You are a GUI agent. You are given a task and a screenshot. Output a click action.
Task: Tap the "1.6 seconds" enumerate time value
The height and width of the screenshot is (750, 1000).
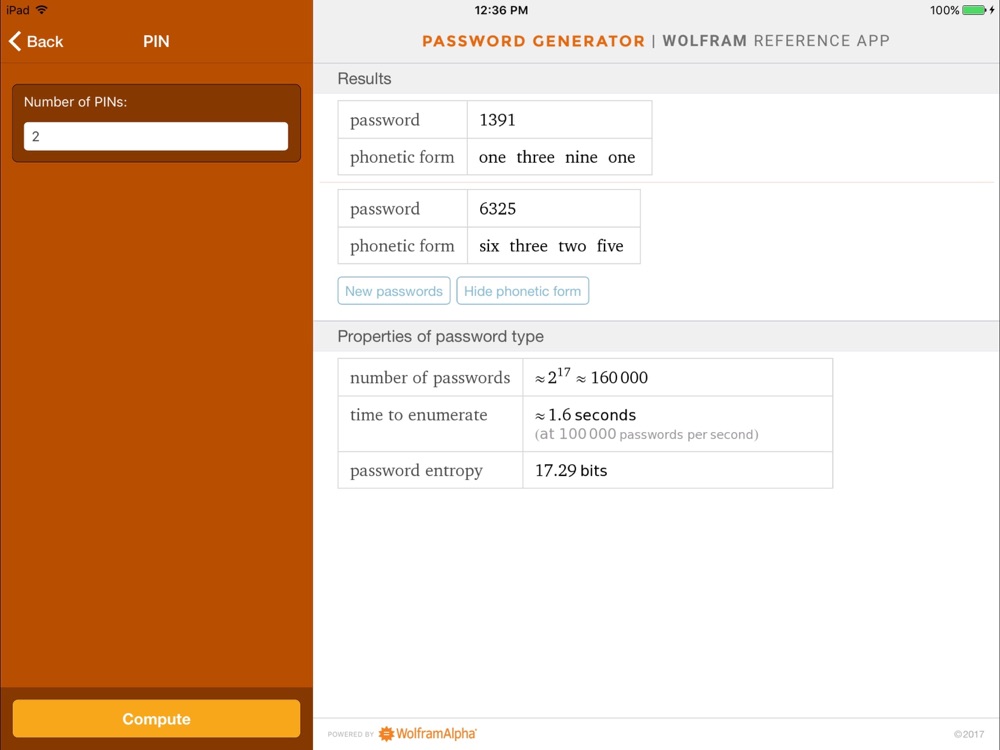tap(585, 415)
